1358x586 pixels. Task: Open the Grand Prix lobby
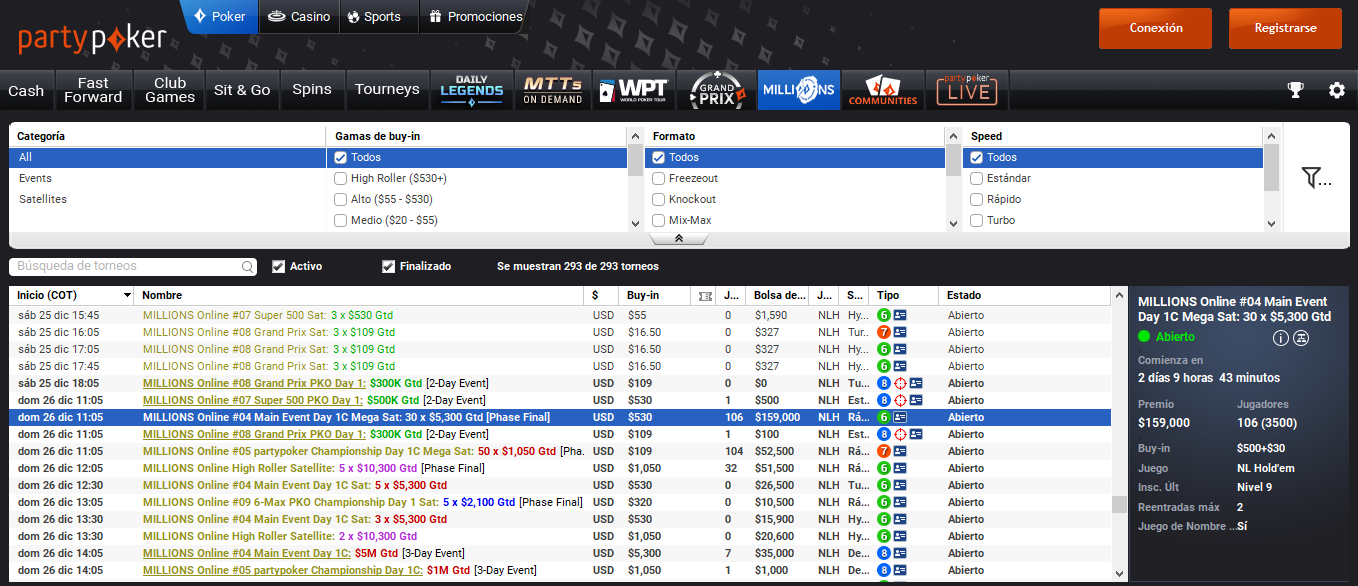pyautogui.click(x=716, y=90)
